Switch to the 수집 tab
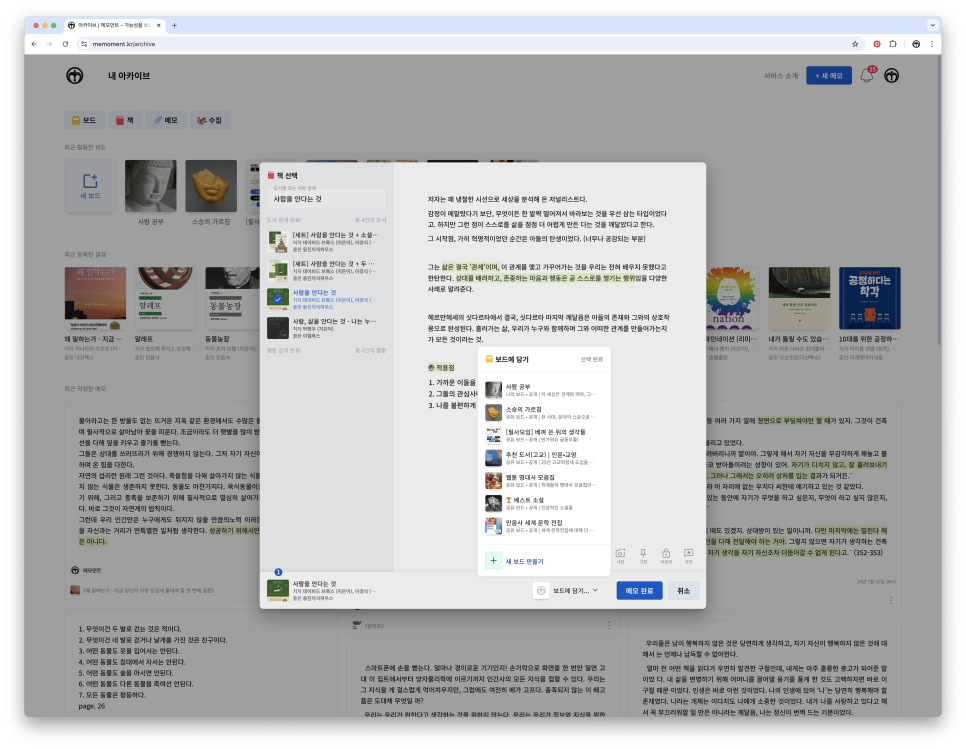Screen dimensions: 966x749 tap(210, 120)
